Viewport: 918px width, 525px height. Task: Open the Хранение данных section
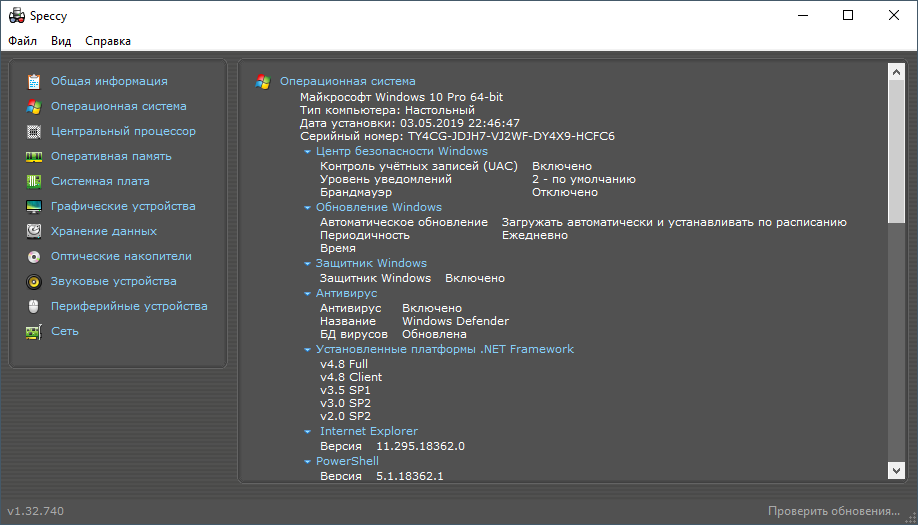(x=104, y=231)
